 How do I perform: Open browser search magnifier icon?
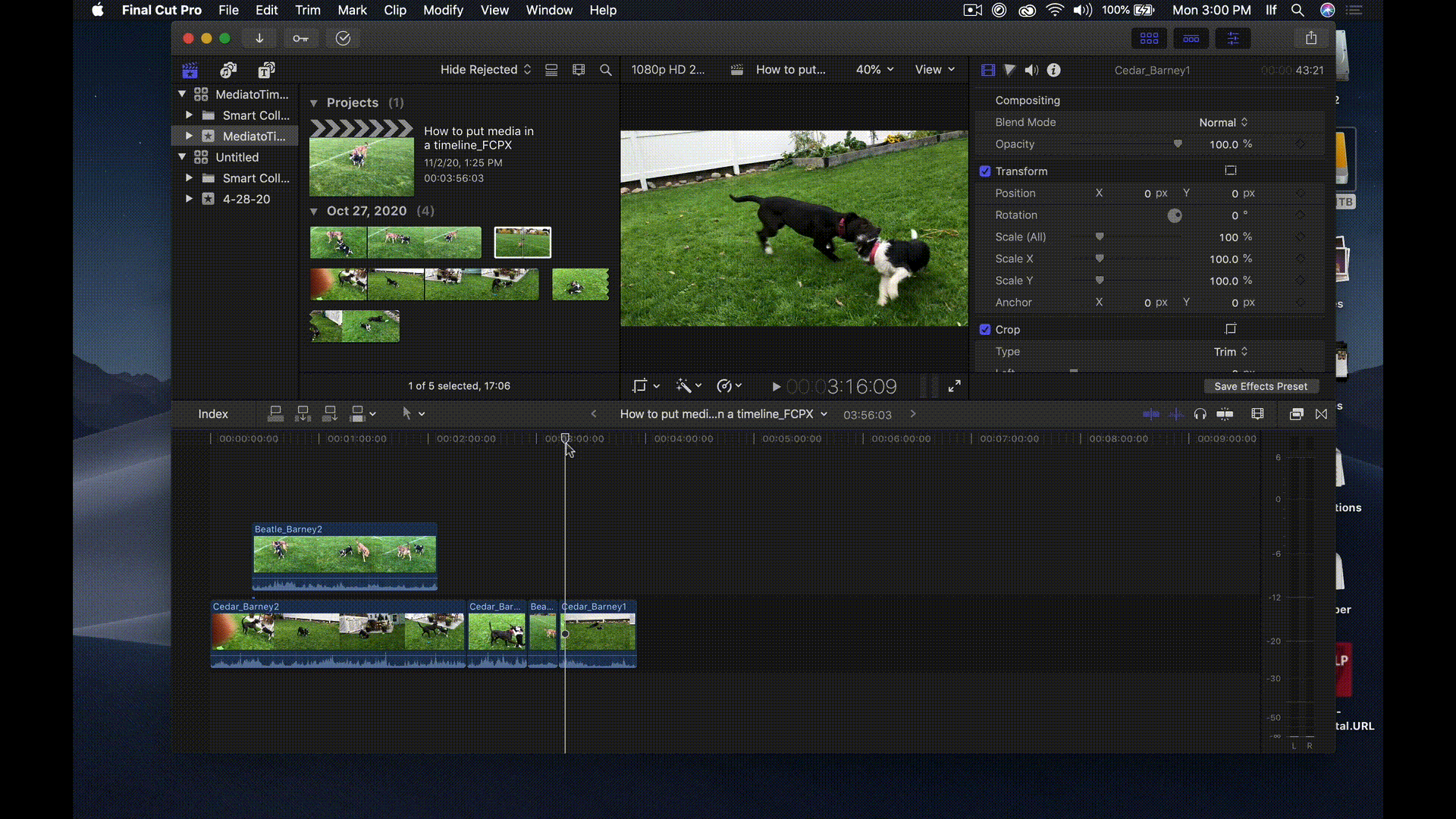click(x=606, y=70)
